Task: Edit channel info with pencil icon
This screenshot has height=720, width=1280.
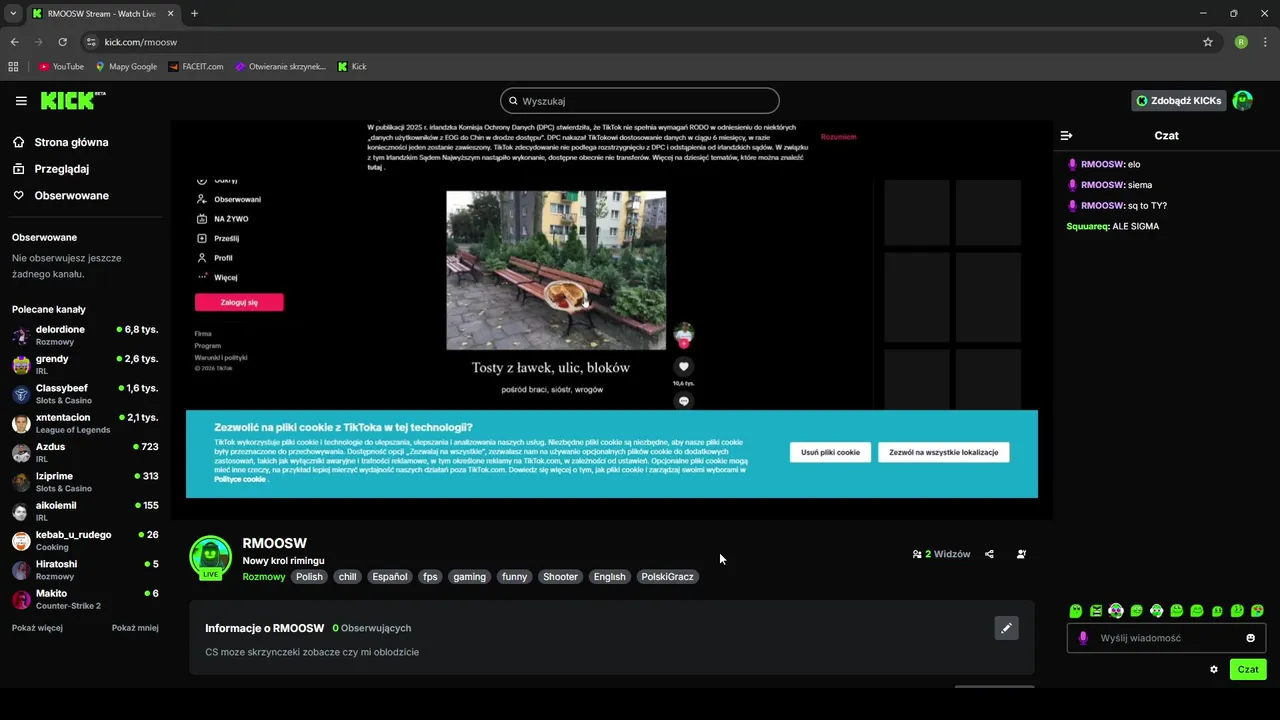Action: 1007,628
